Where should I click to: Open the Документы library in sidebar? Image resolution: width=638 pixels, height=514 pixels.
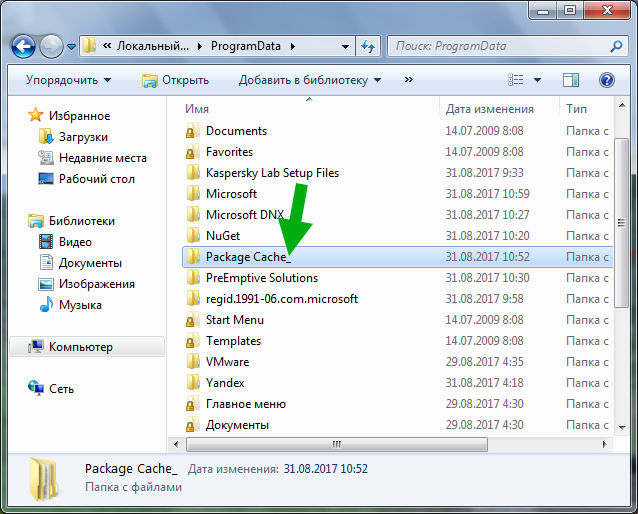click(80, 263)
